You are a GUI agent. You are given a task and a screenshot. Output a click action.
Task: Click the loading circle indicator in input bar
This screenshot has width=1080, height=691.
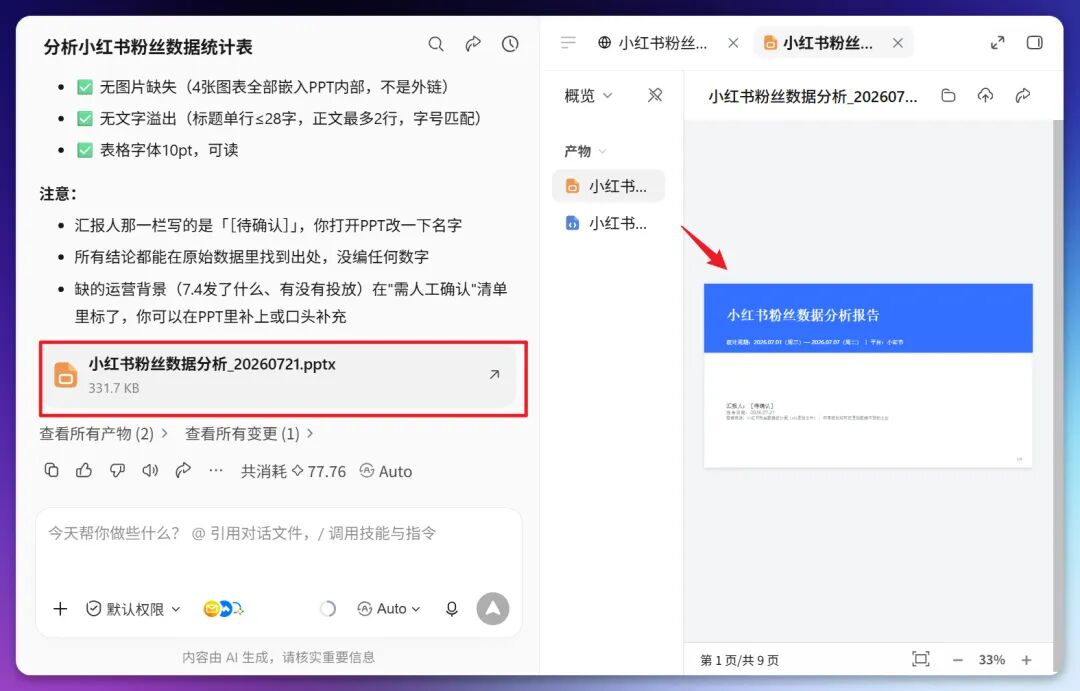[x=328, y=609]
